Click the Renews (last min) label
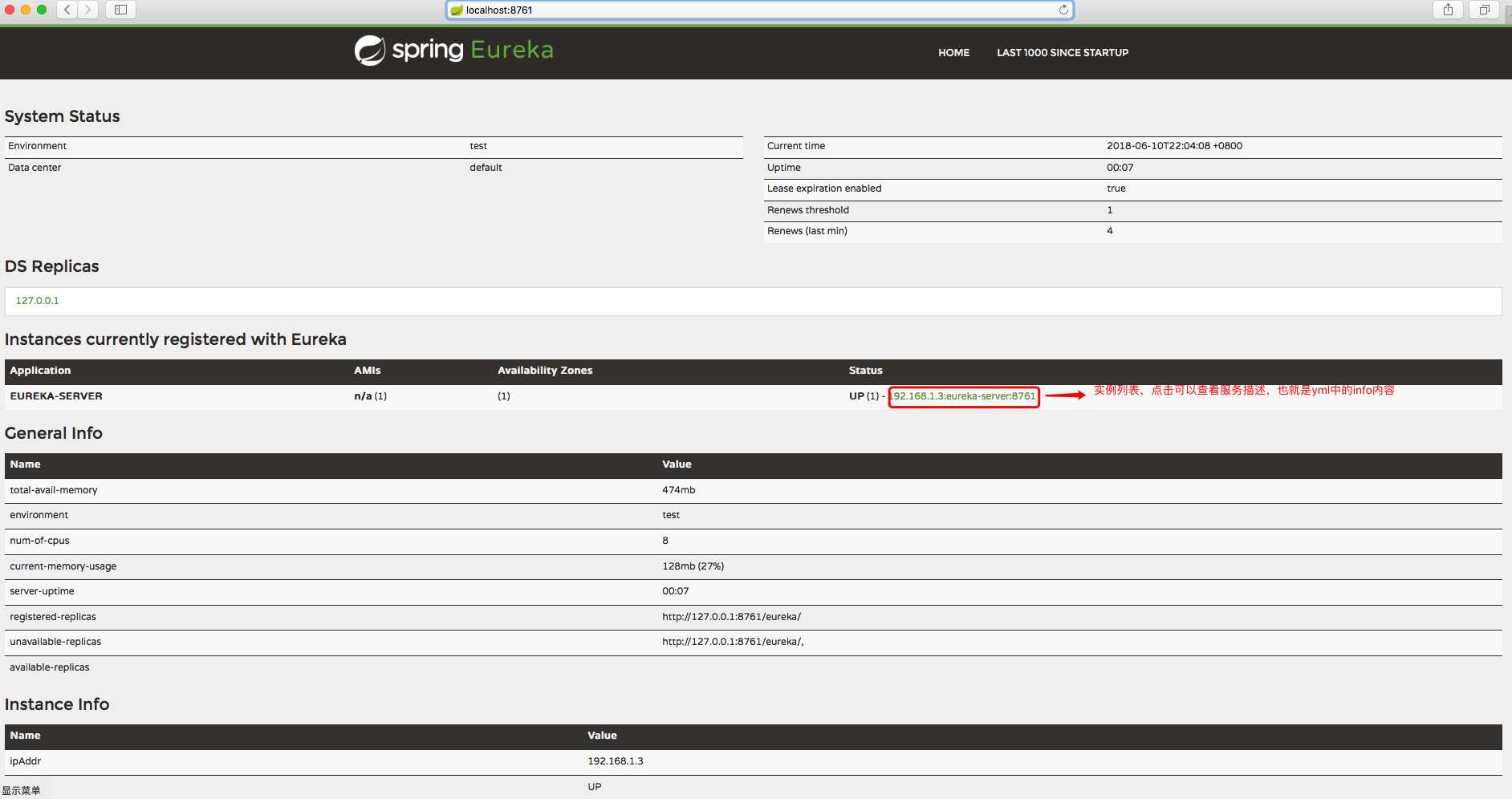The width and height of the screenshot is (1512, 799). pos(807,231)
